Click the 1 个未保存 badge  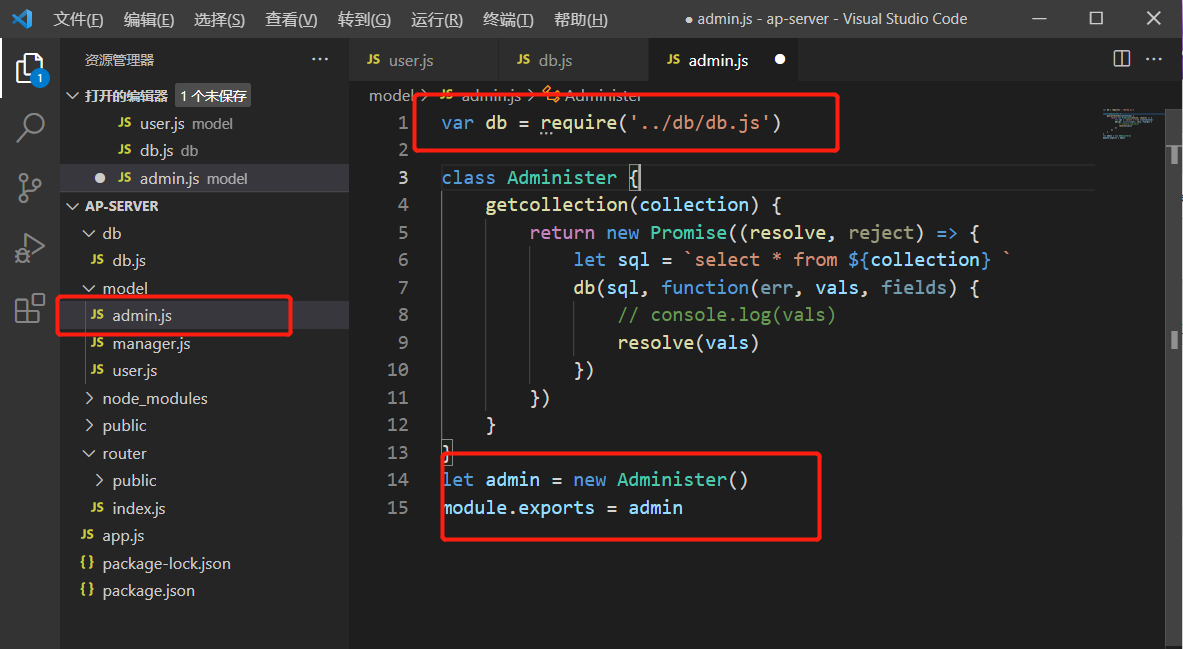click(212, 95)
